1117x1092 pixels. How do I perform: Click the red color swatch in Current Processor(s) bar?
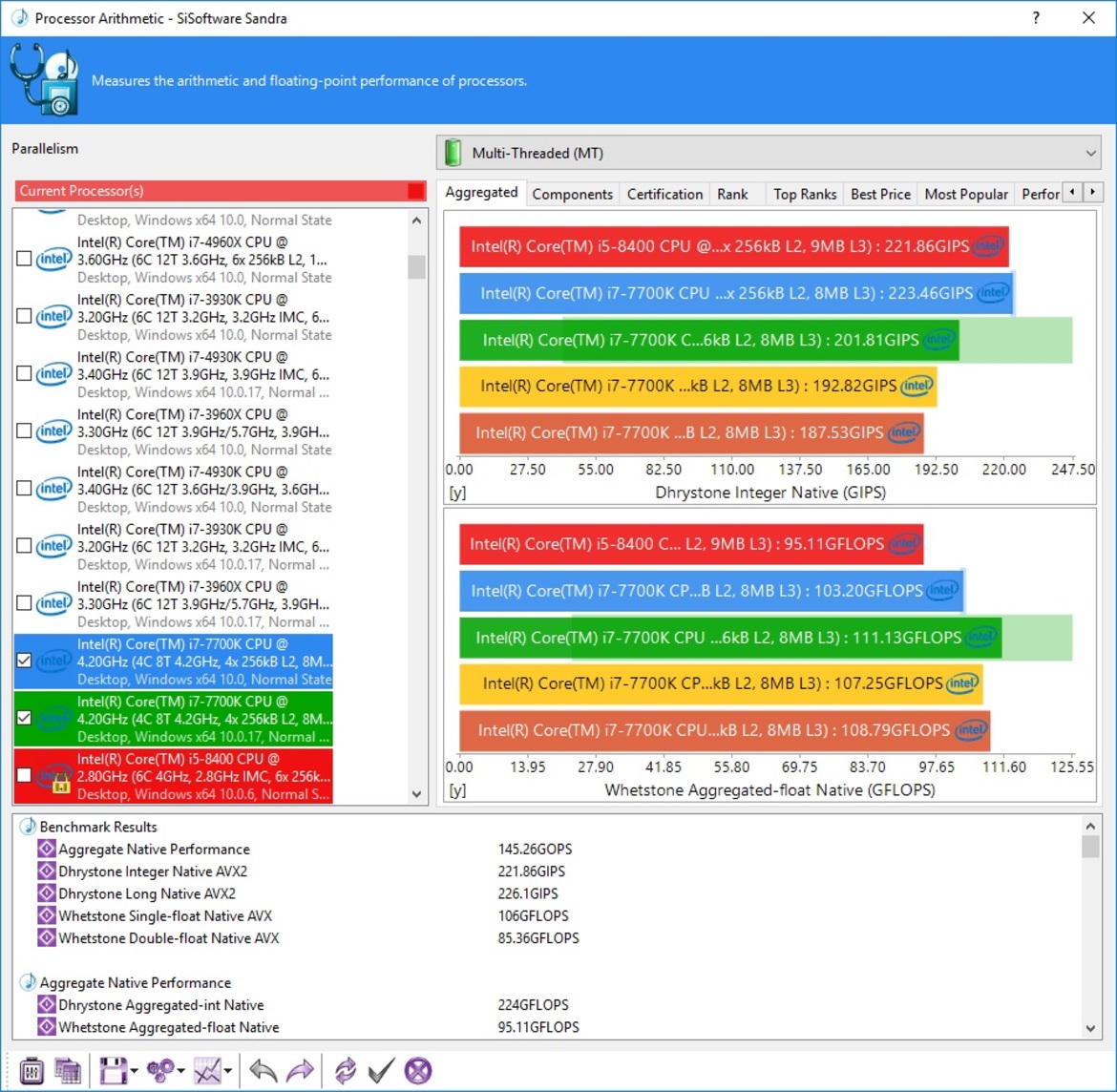415,191
